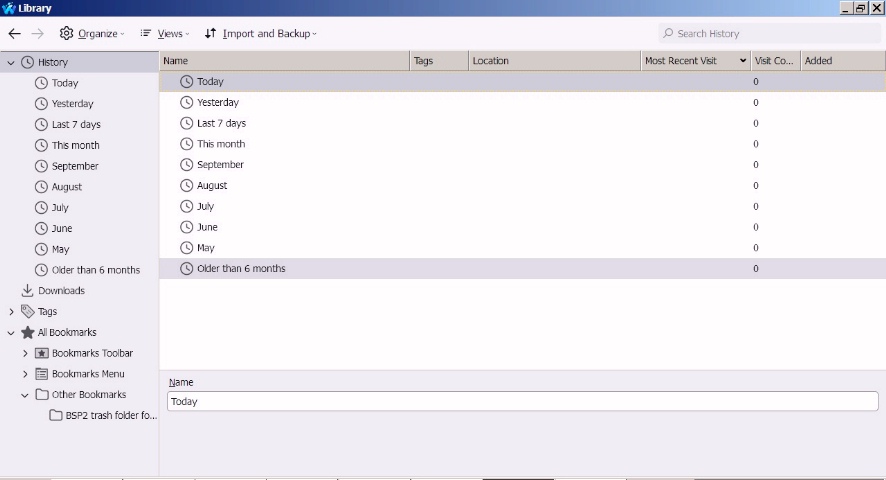
Task: Sort by Most Recent Visit column
Action: coord(695,61)
